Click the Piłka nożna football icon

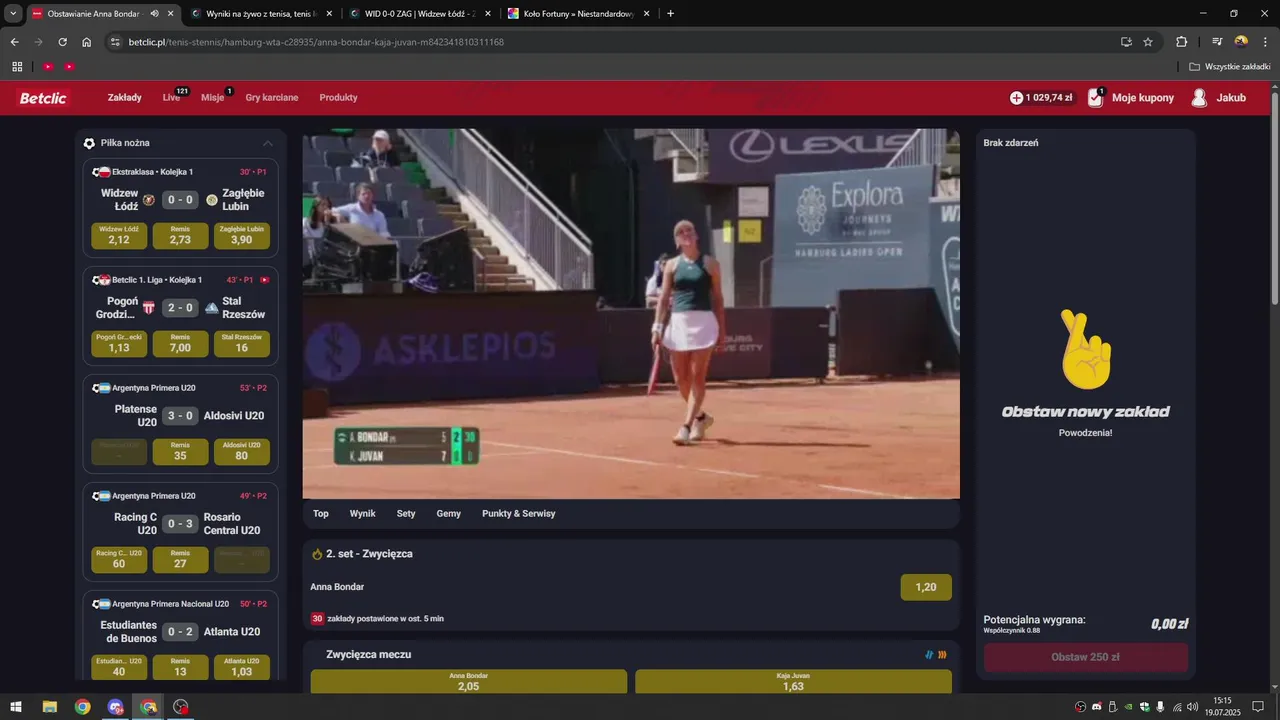point(90,143)
